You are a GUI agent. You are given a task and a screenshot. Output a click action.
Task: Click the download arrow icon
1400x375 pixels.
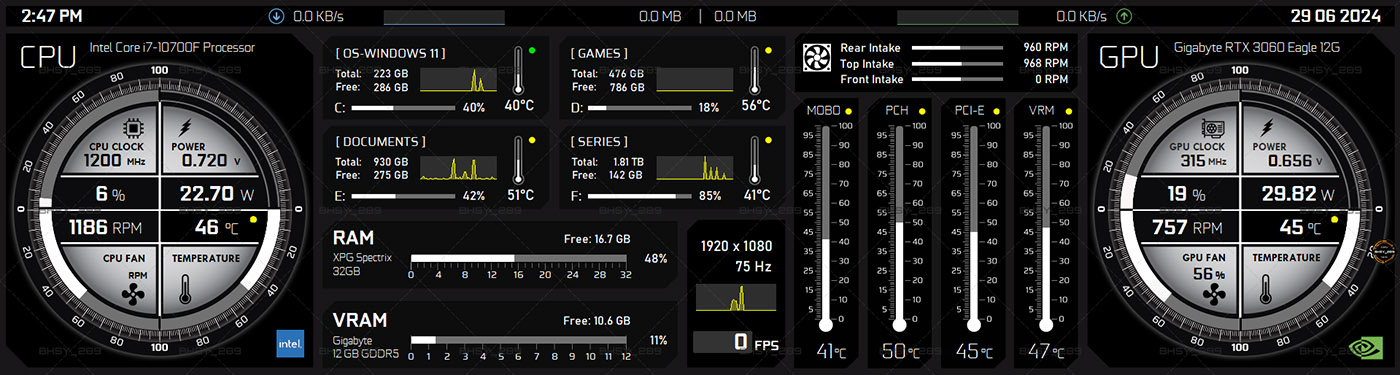point(277,16)
